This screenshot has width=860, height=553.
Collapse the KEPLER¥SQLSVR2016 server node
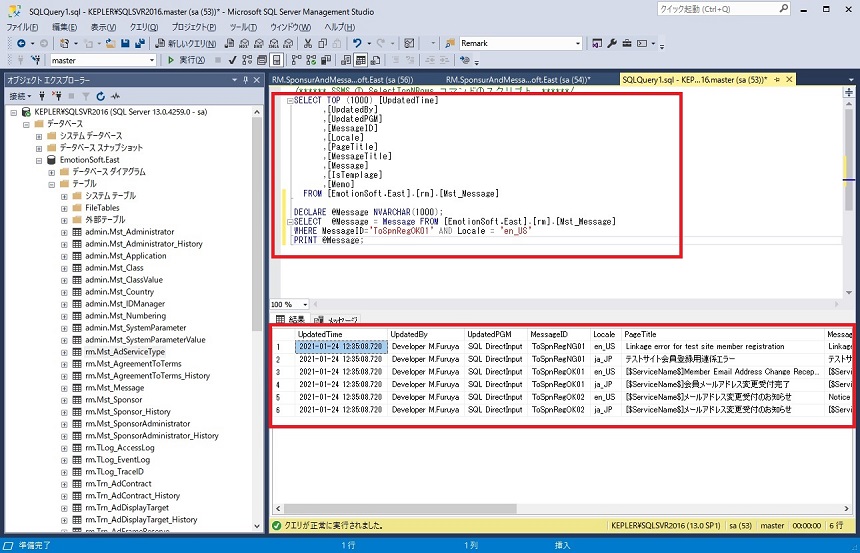(13, 112)
